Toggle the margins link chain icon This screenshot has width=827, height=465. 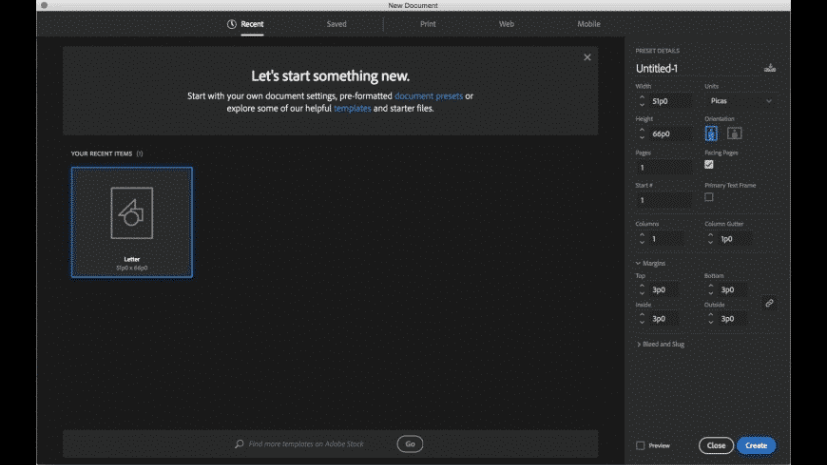click(x=769, y=303)
